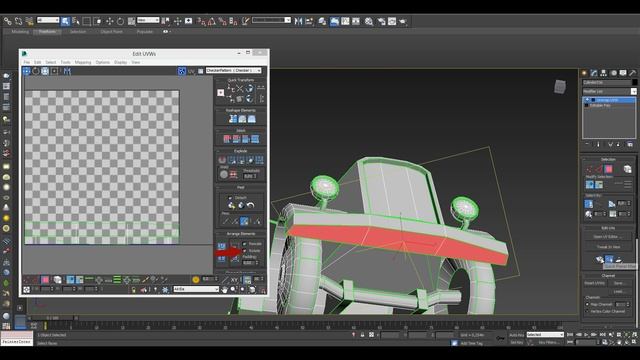Click the Tweak In View button

point(608,247)
